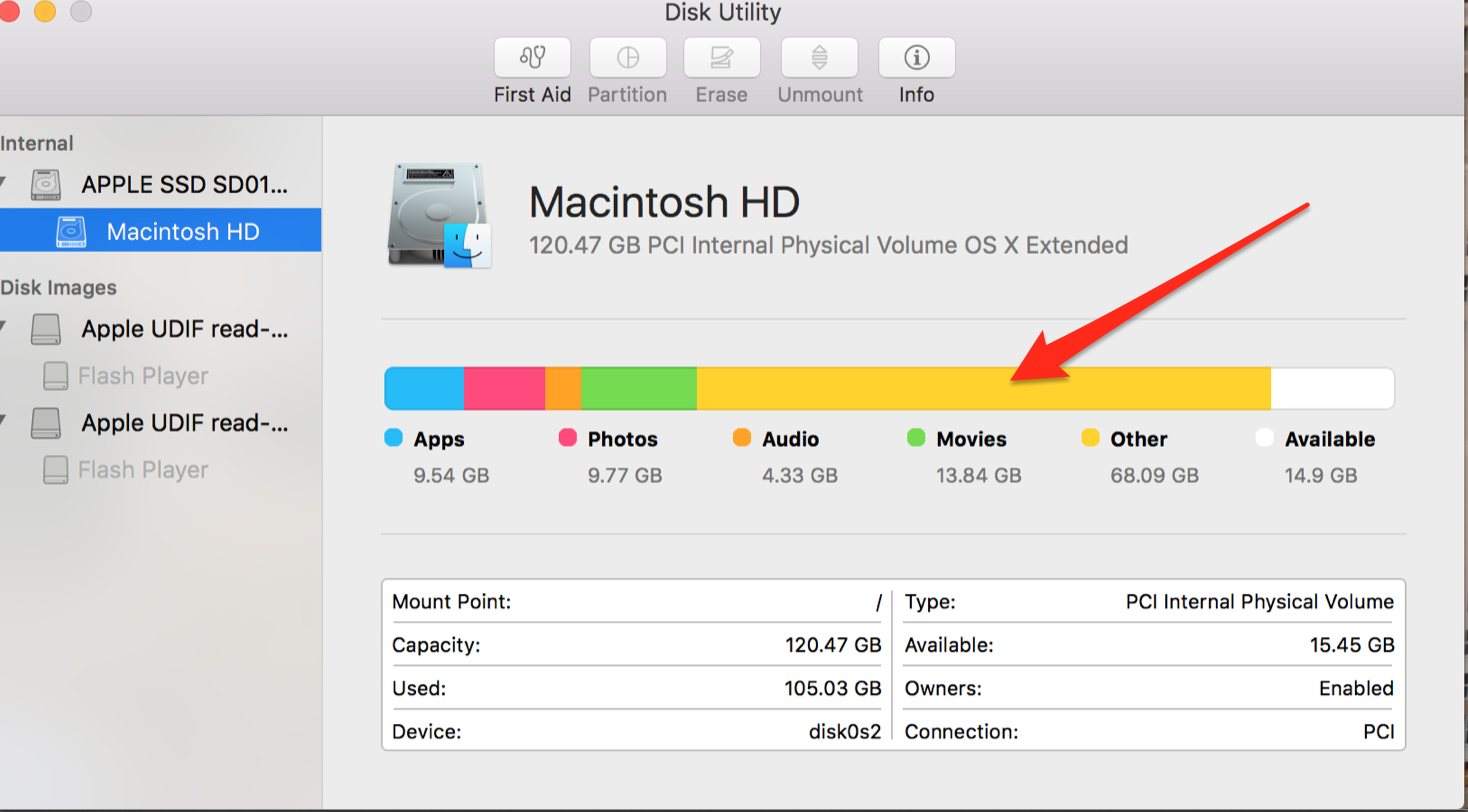Click the Device value disk0s2
Screen dimensions: 1468x812
click(845, 732)
